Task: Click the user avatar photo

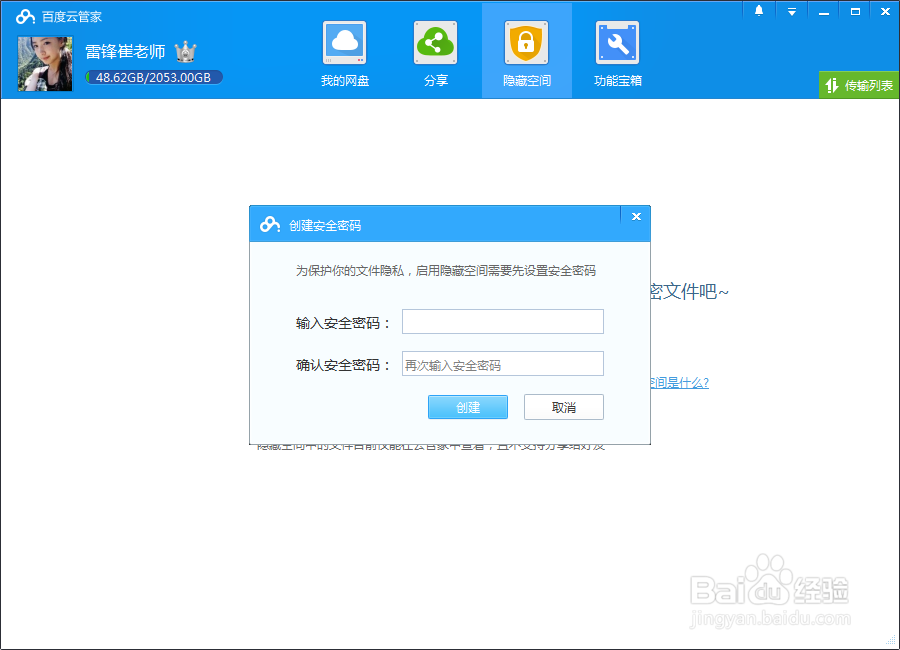Action: [45, 64]
